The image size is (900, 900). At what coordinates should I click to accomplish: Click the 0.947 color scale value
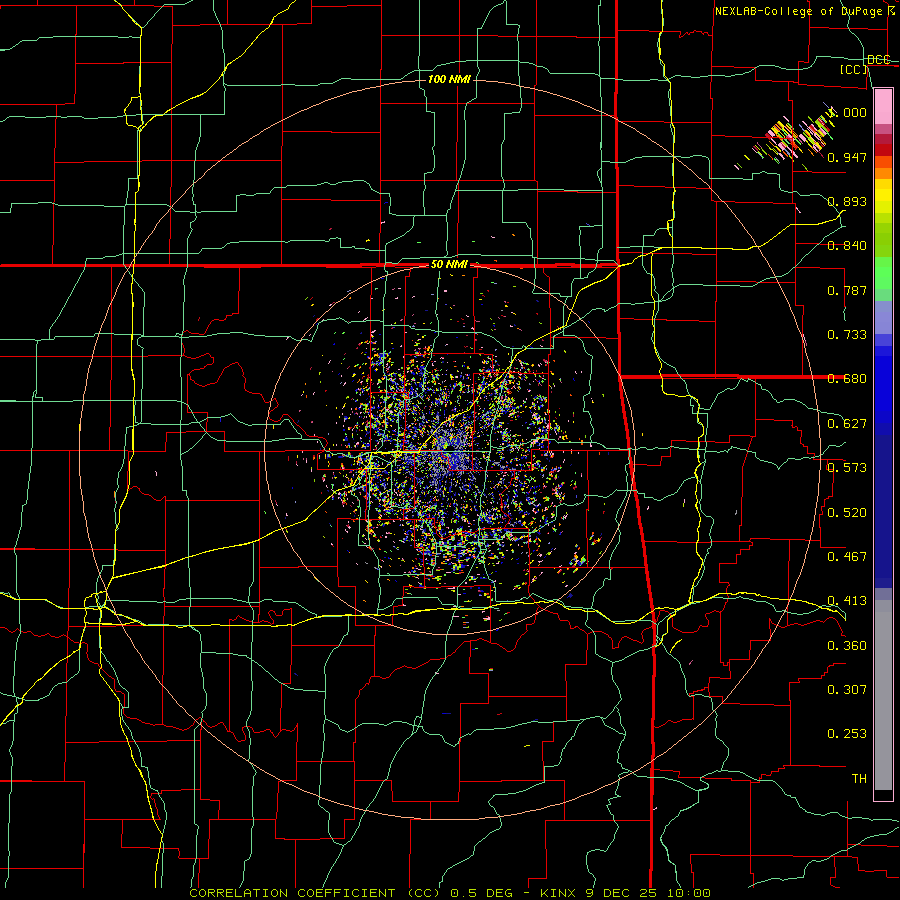click(x=847, y=157)
